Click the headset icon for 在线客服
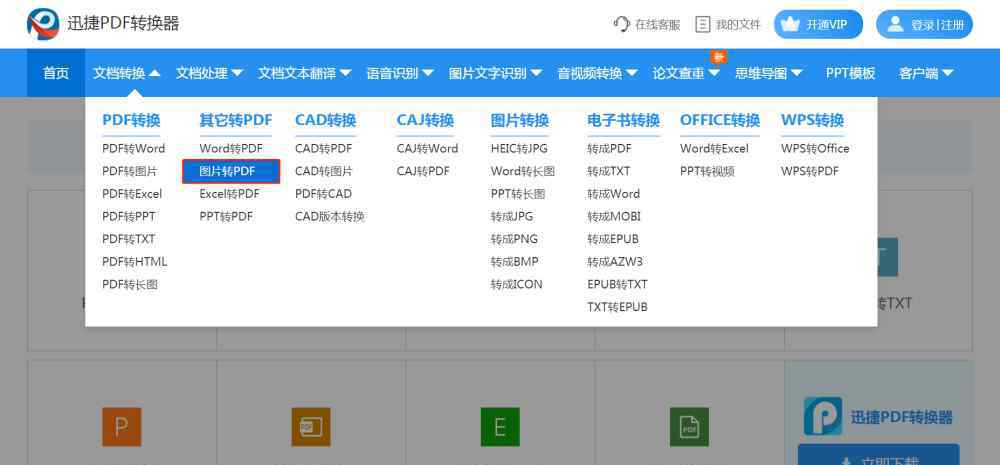This screenshot has width=1000, height=465. pyautogui.click(x=621, y=24)
